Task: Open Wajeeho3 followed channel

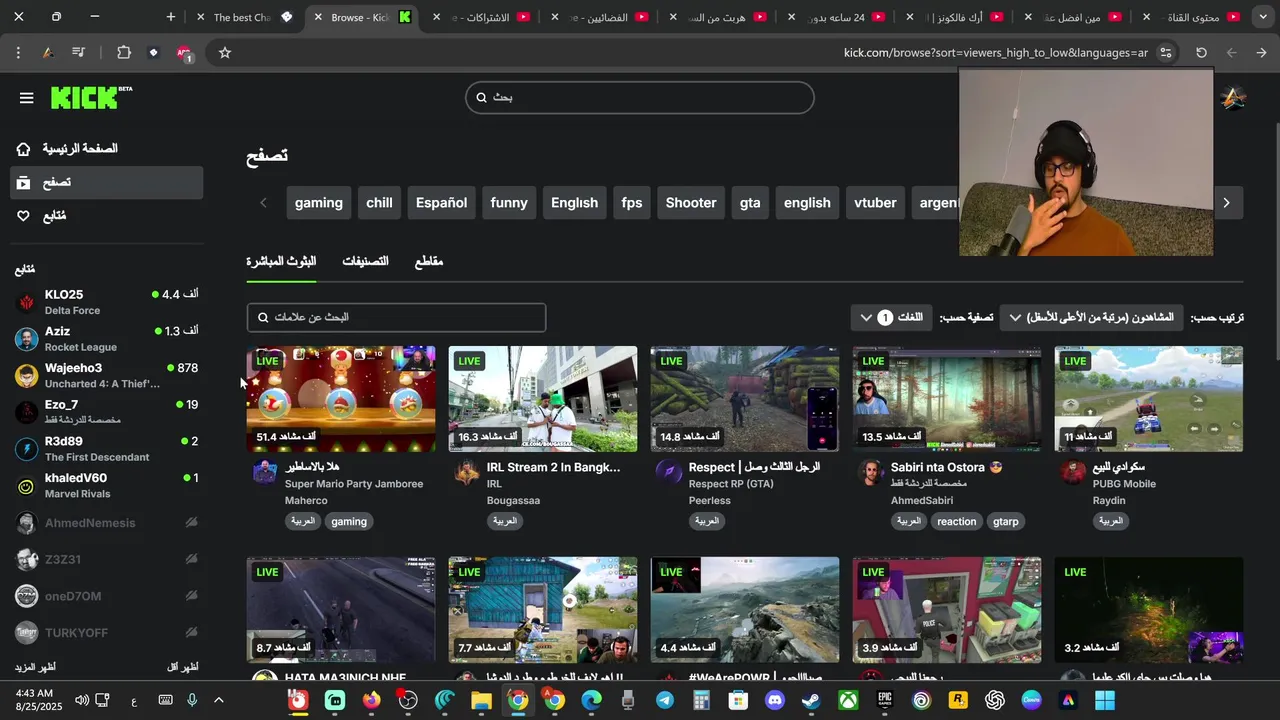Action: tap(107, 376)
